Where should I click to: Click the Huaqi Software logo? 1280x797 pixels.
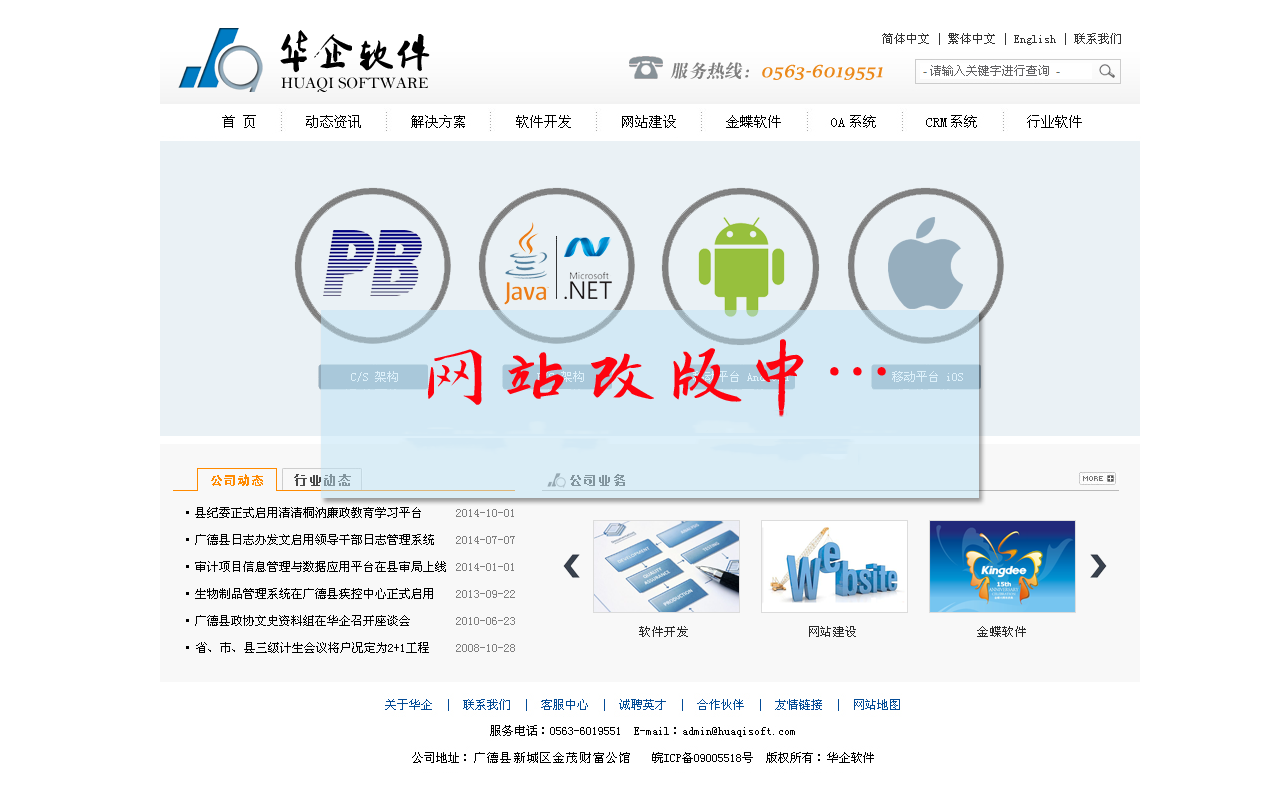point(304,60)
